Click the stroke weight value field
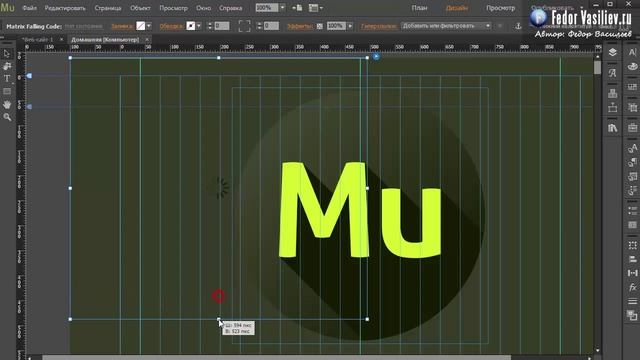640x360 pixels. pyautogui.click(x=222, y=26)
